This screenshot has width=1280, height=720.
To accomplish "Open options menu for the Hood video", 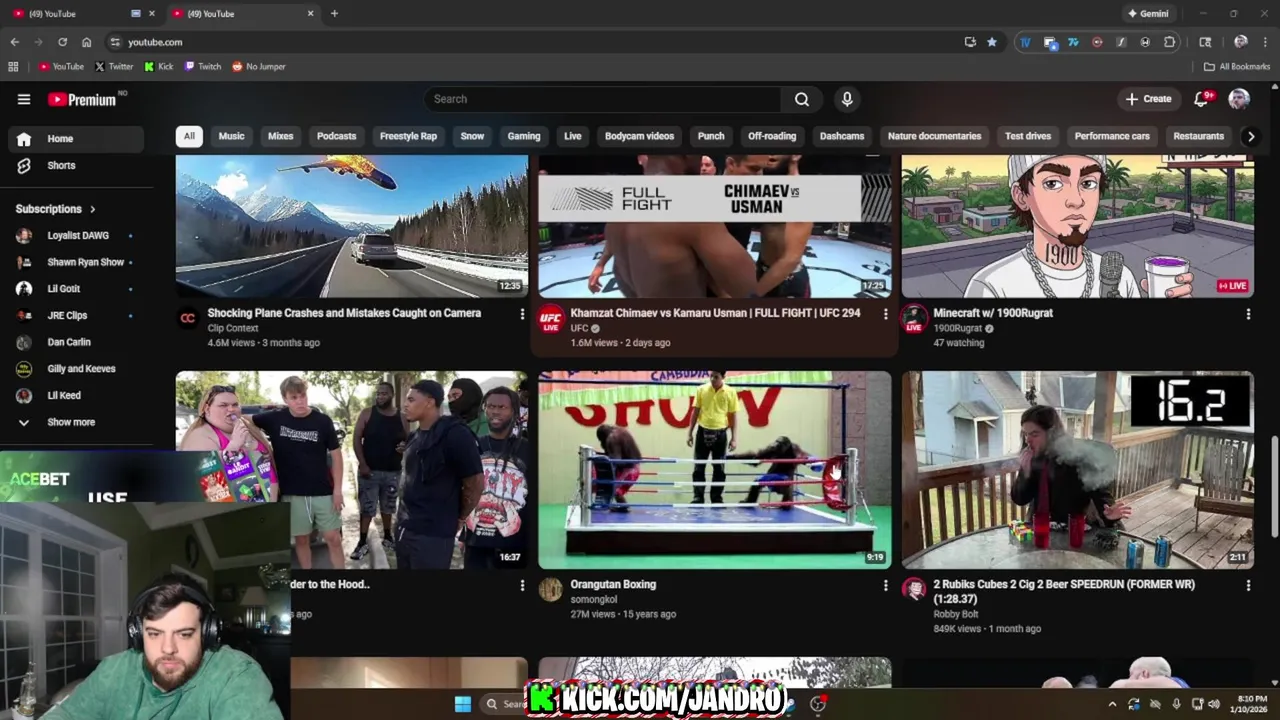I will click(522, 585).
